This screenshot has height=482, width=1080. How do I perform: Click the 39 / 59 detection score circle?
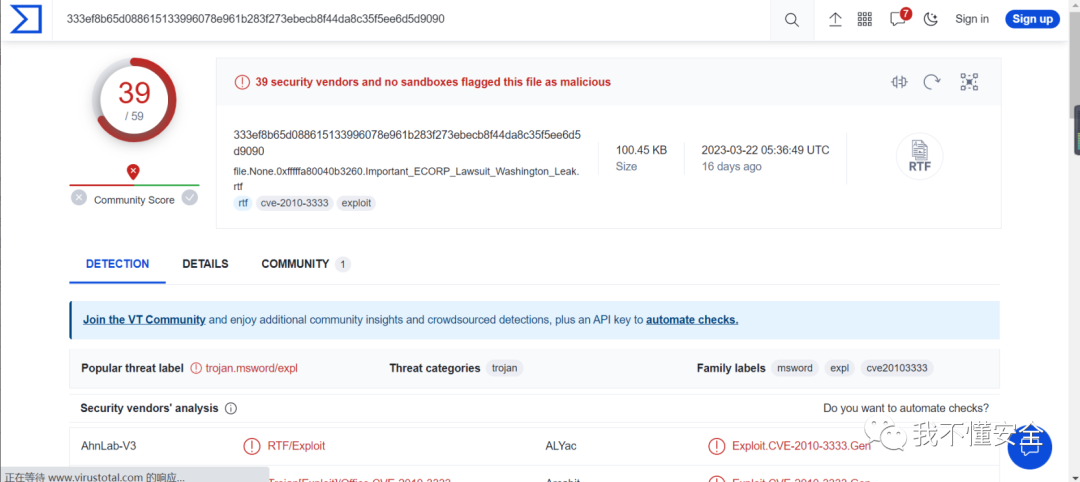[135, 101]
